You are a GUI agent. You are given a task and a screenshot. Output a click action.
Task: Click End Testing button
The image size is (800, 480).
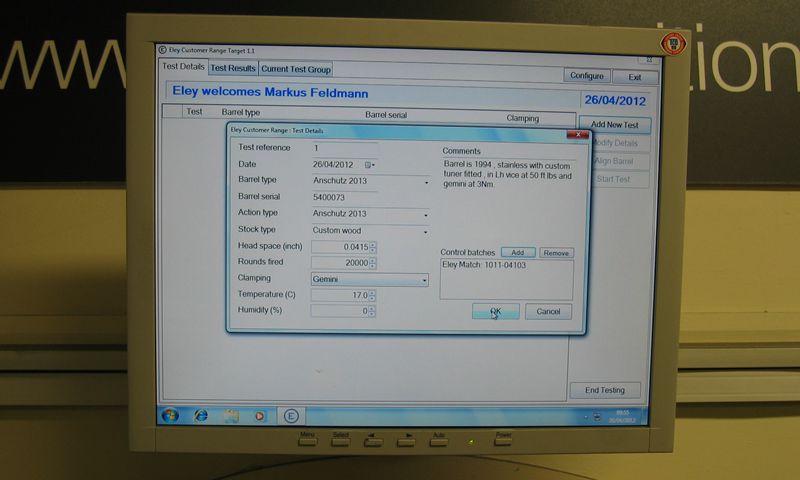pos(605,390)
